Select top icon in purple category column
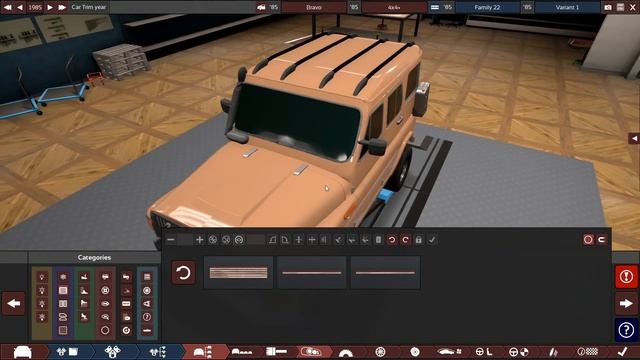The width and height of the screenshot is (640, 360). point(63,277)
